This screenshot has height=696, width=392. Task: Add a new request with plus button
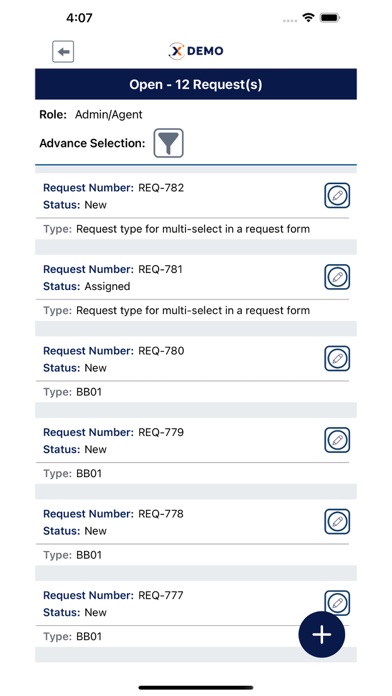[322, 634]
